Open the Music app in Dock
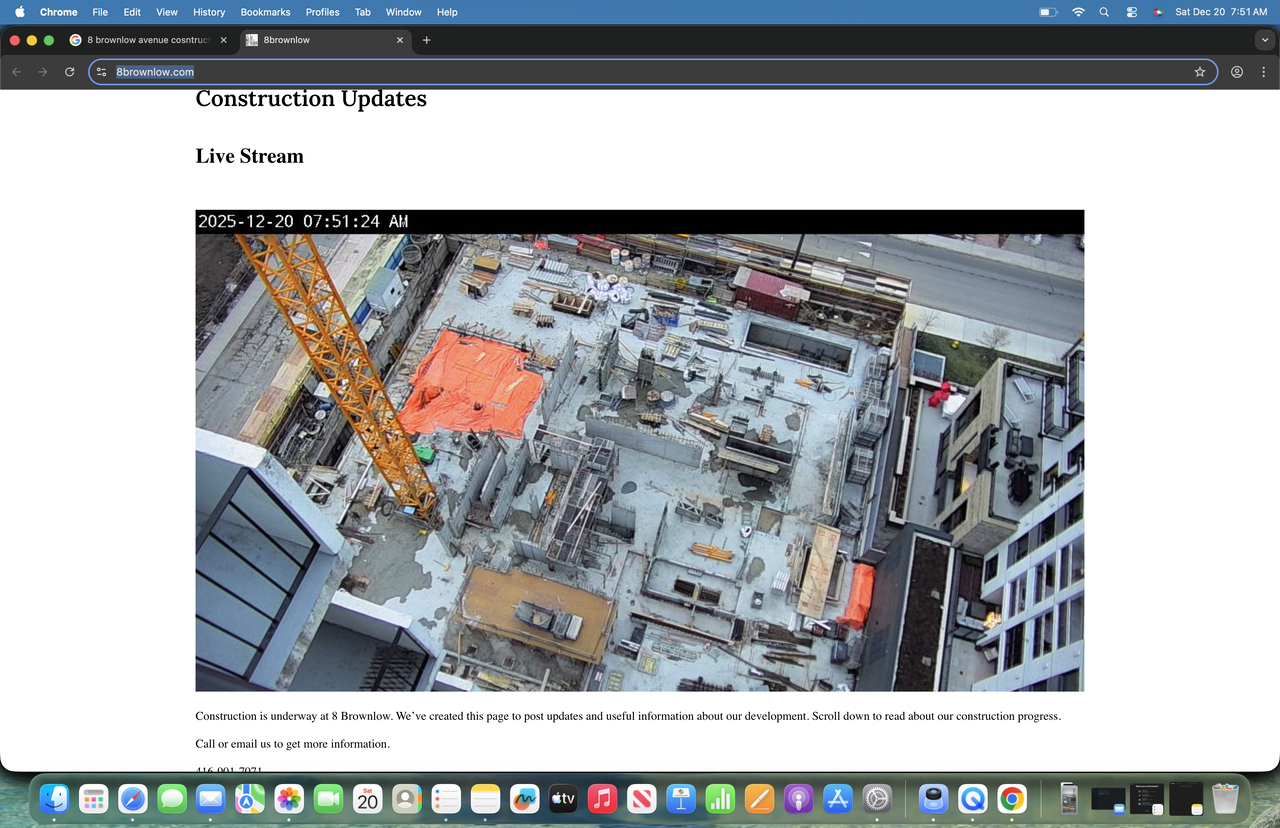 [602, 799]
